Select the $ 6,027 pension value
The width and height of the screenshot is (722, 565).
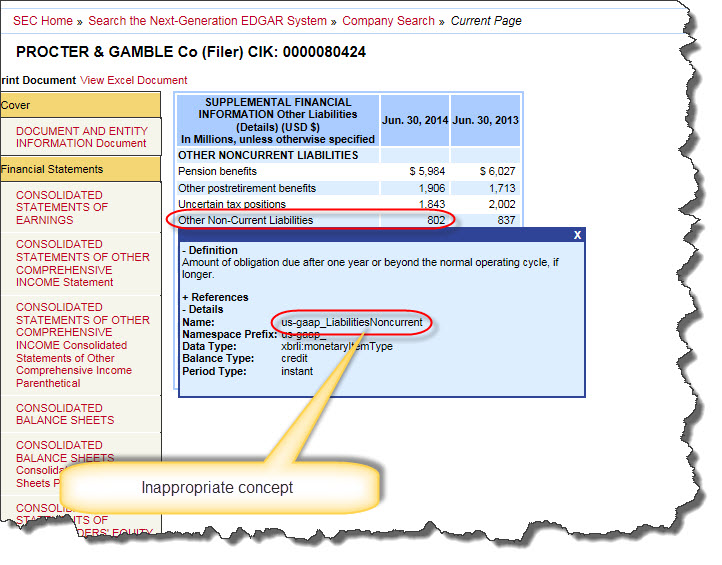click(x=497, y=171)
